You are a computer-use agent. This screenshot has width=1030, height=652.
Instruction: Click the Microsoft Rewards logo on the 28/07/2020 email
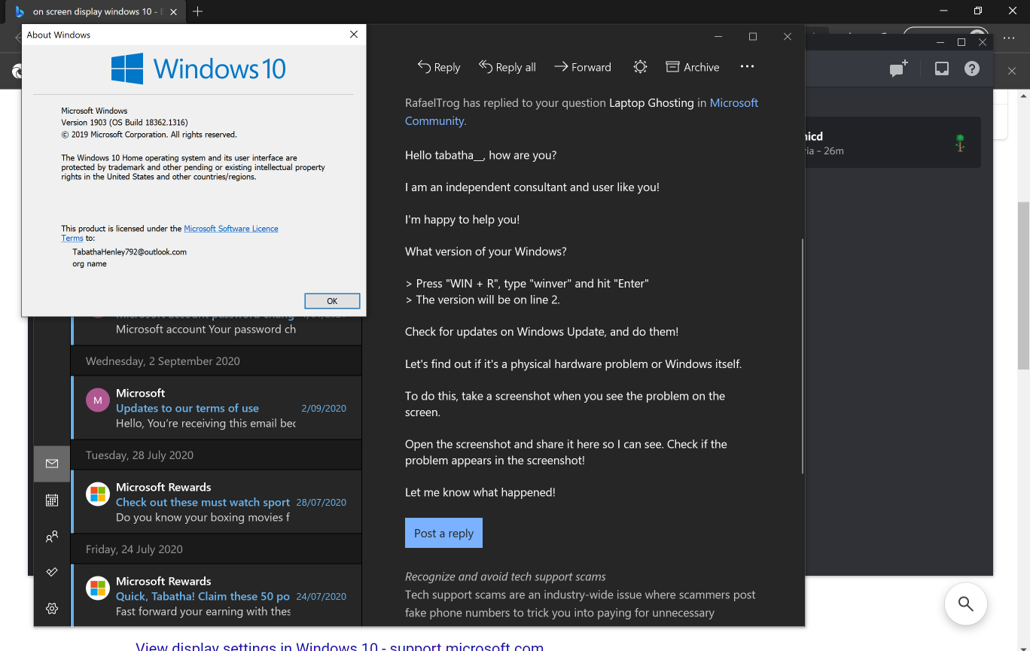click(97, 494)
